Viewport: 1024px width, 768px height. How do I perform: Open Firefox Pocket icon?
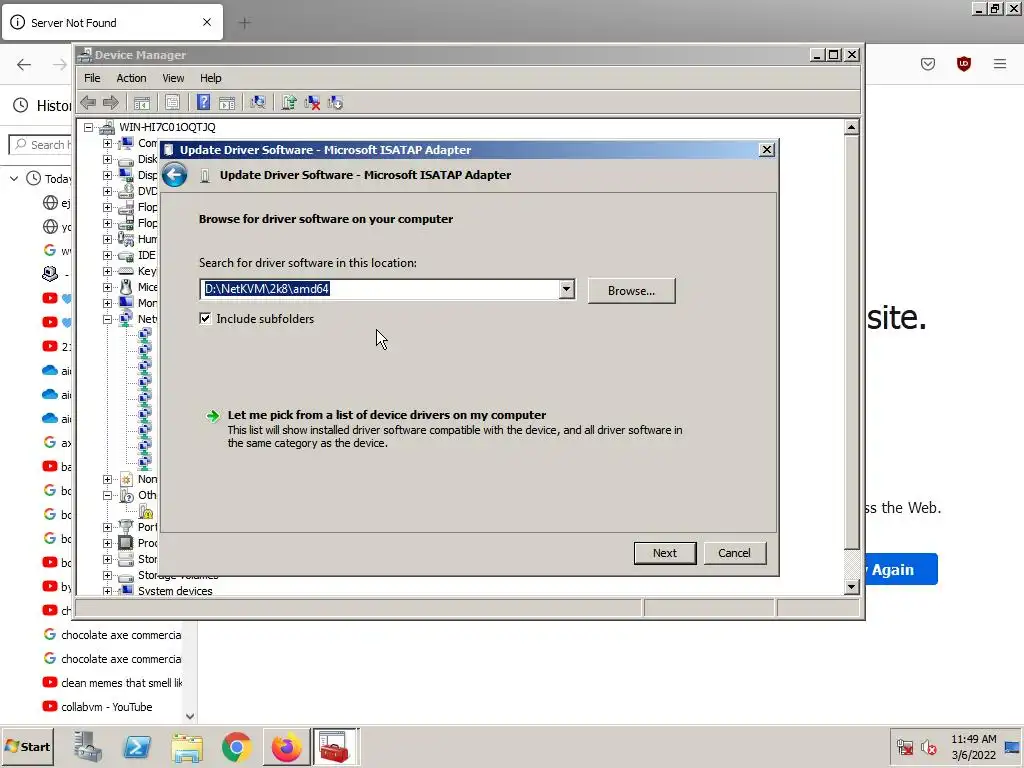tap(928, 64)
